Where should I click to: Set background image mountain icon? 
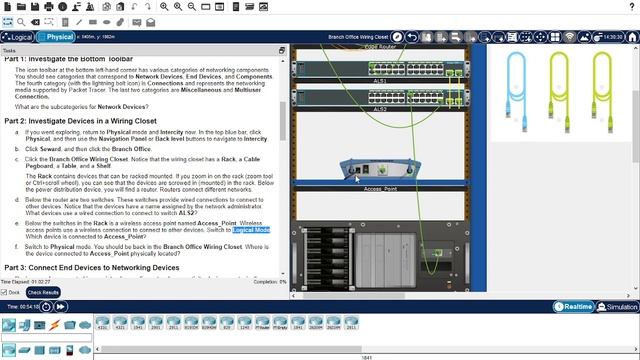coord(584,37)
